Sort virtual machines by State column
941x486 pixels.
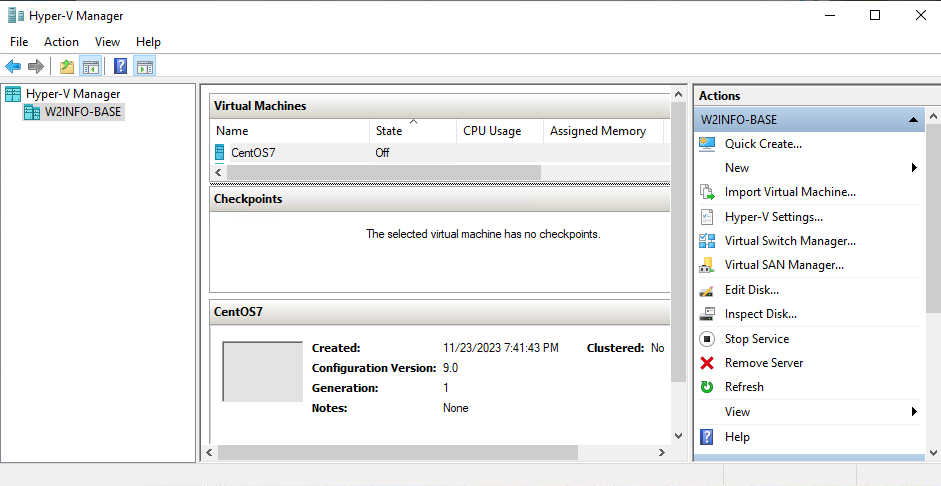click(413, 131)
